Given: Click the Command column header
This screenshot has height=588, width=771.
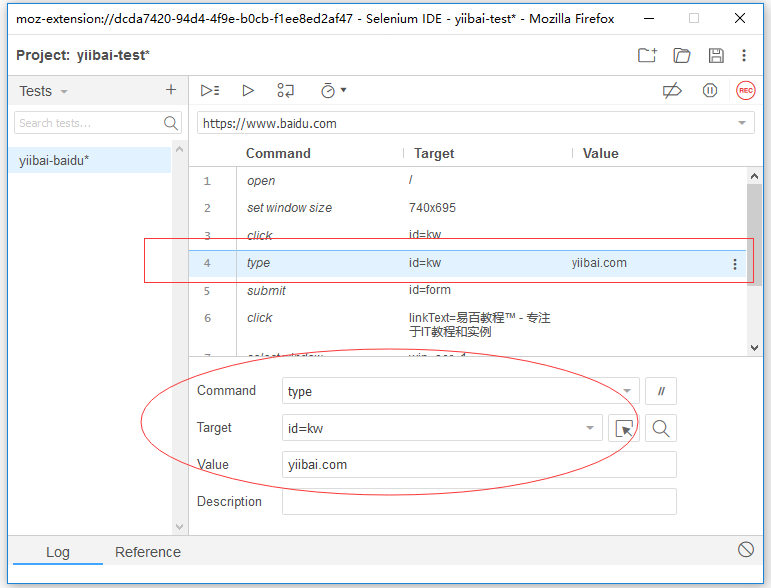Looking at the screenshot, I should click(x=278, y=153).
